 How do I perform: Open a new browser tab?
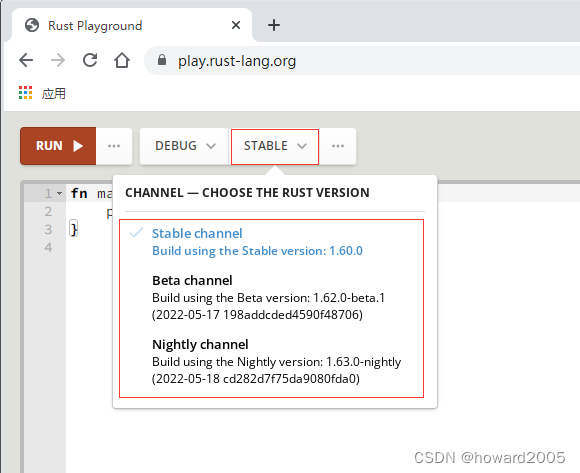(274, 25)
